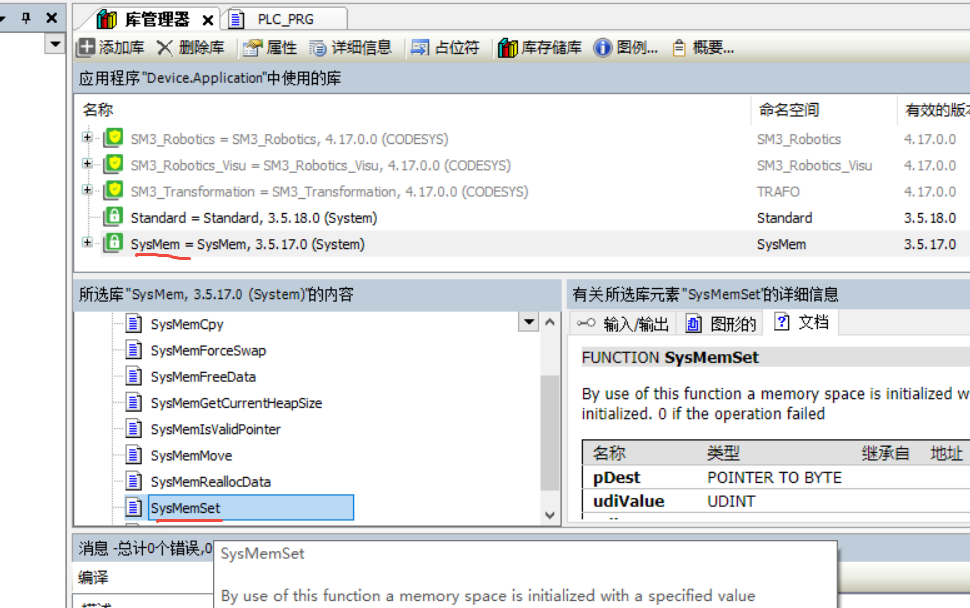The image size is (970, 608).
Task: Open 属性 properties from toolbar
Action: pyautogui.click(x=270, y=48)
